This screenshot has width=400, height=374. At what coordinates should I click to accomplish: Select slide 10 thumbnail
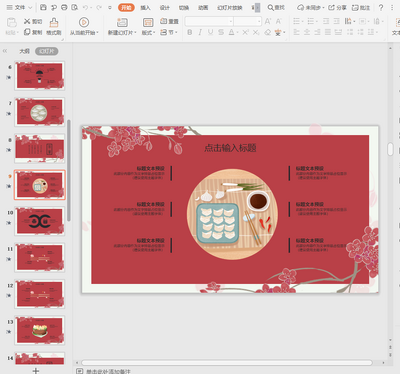tap(40, 221)
